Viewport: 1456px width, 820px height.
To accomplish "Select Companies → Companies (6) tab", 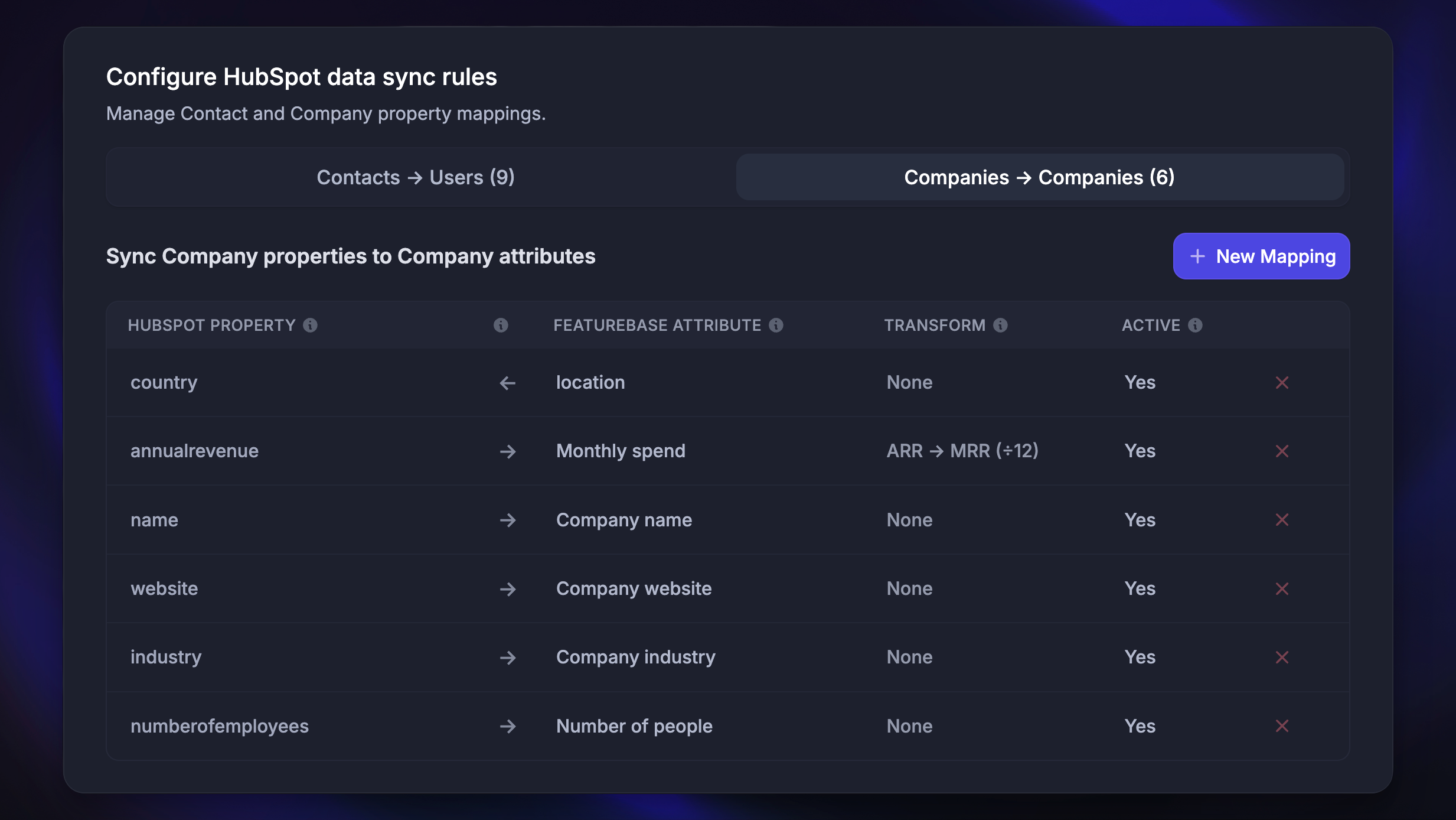I will (1040, 177).
